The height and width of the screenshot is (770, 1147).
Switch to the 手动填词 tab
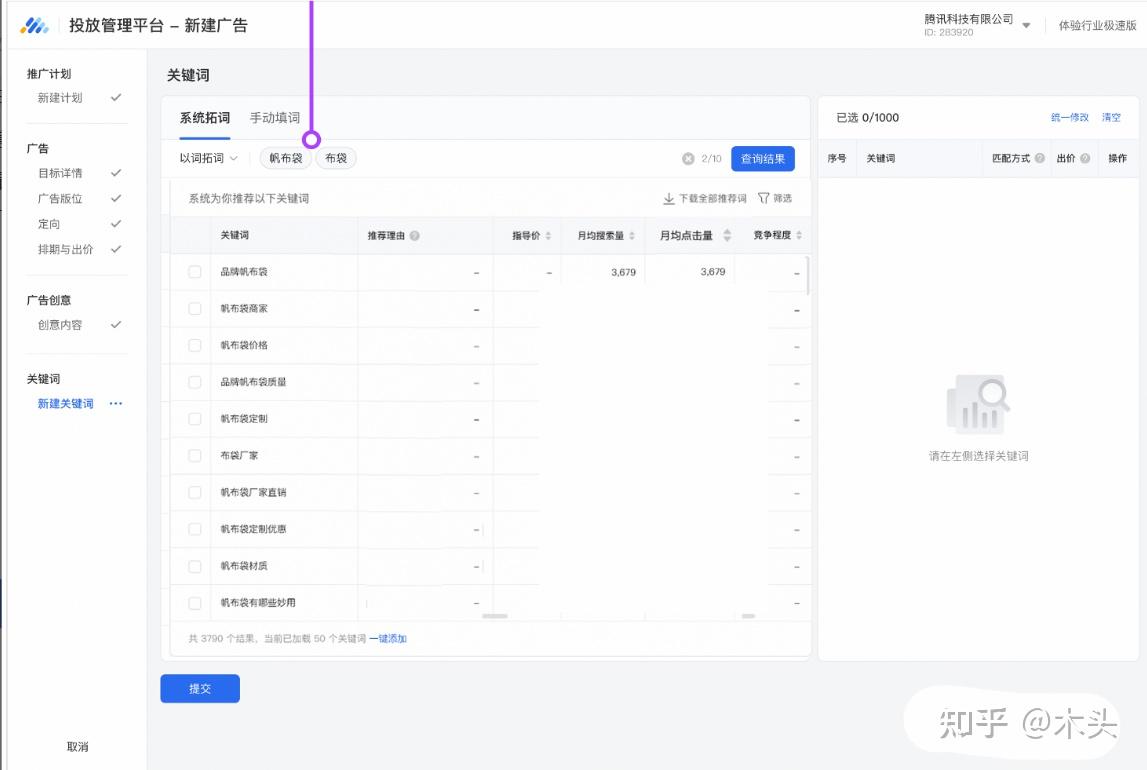pos(275,118)
